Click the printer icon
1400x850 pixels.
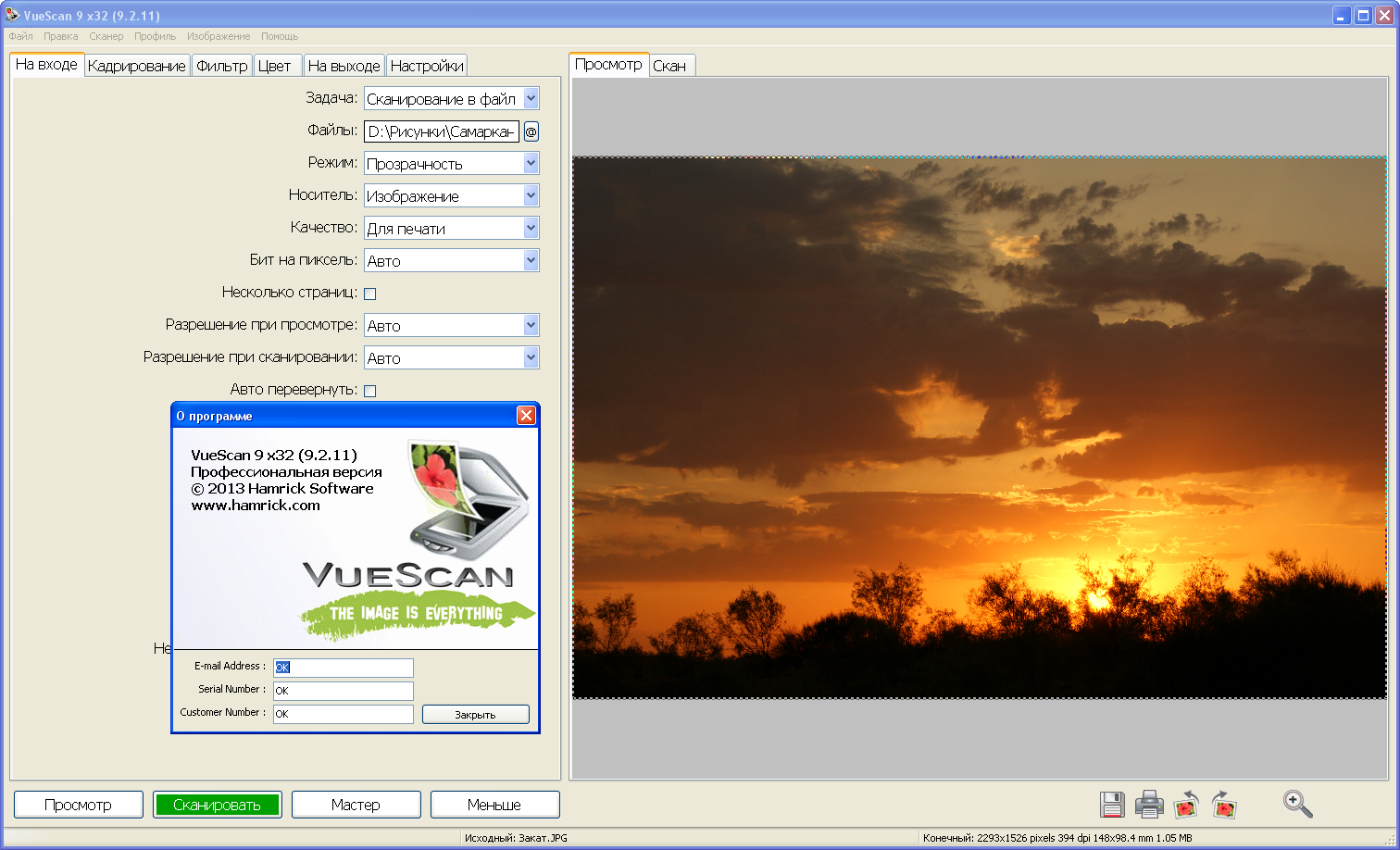1149,804
